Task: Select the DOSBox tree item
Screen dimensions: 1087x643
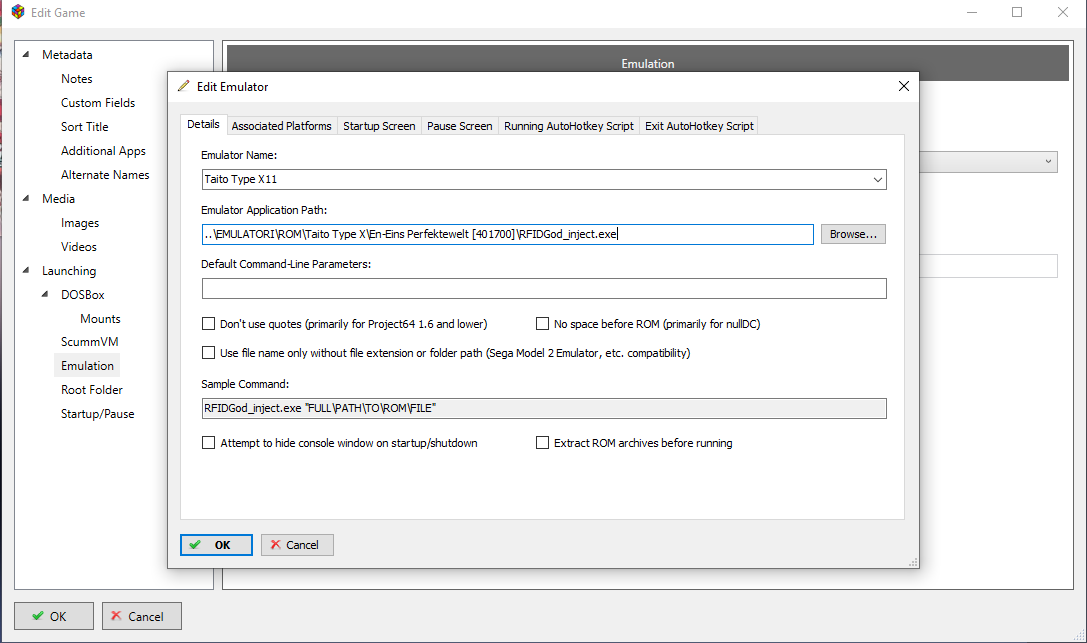Action: (x=82, y=294)
